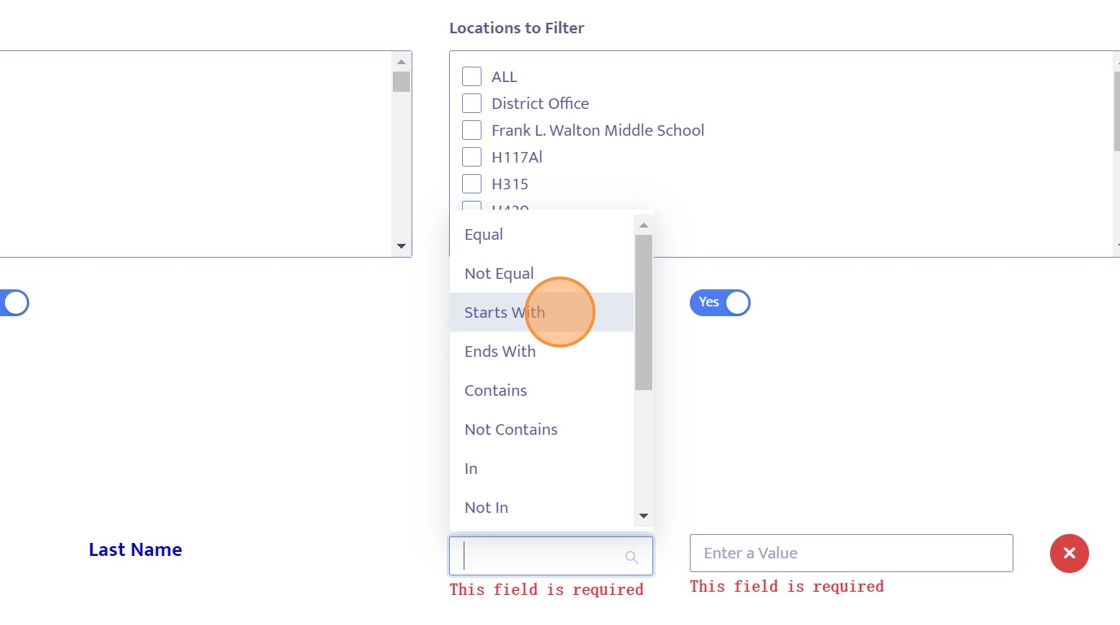Click the left listbox scroll down arrow
The height and width of the screenshot is (625, 1120).
pyautogui.click(x=401, y=246)
